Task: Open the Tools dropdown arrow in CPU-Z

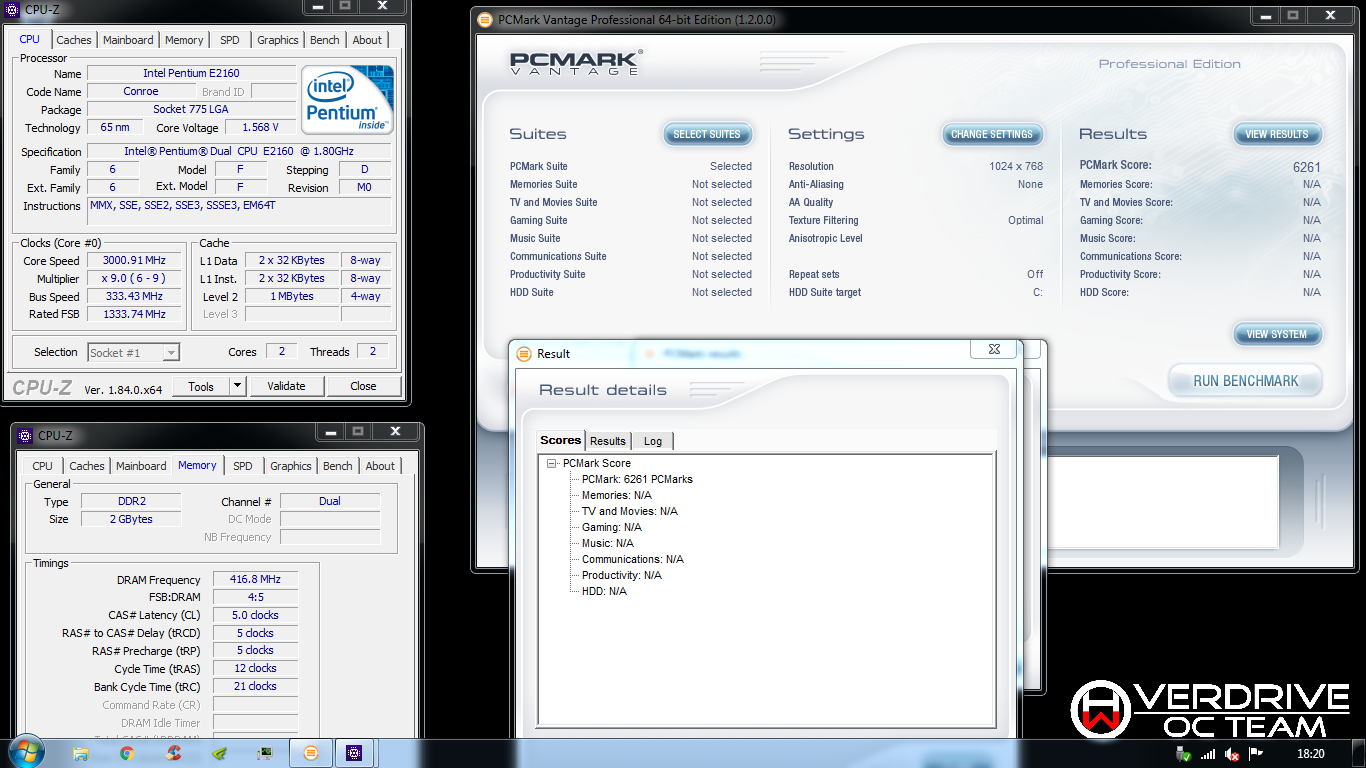Action: pos(237,386)
